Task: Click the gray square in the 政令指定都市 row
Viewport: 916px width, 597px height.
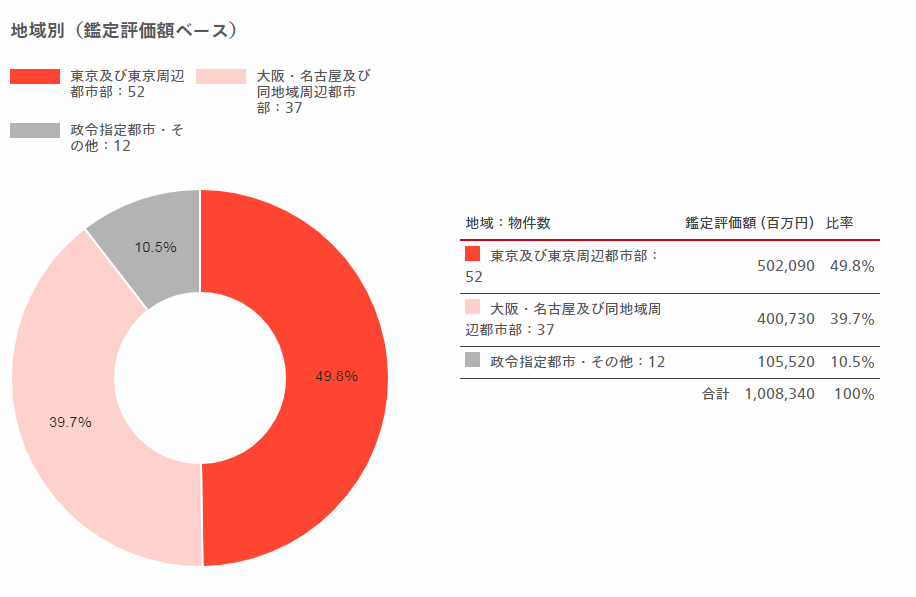Action: (472, 359)
